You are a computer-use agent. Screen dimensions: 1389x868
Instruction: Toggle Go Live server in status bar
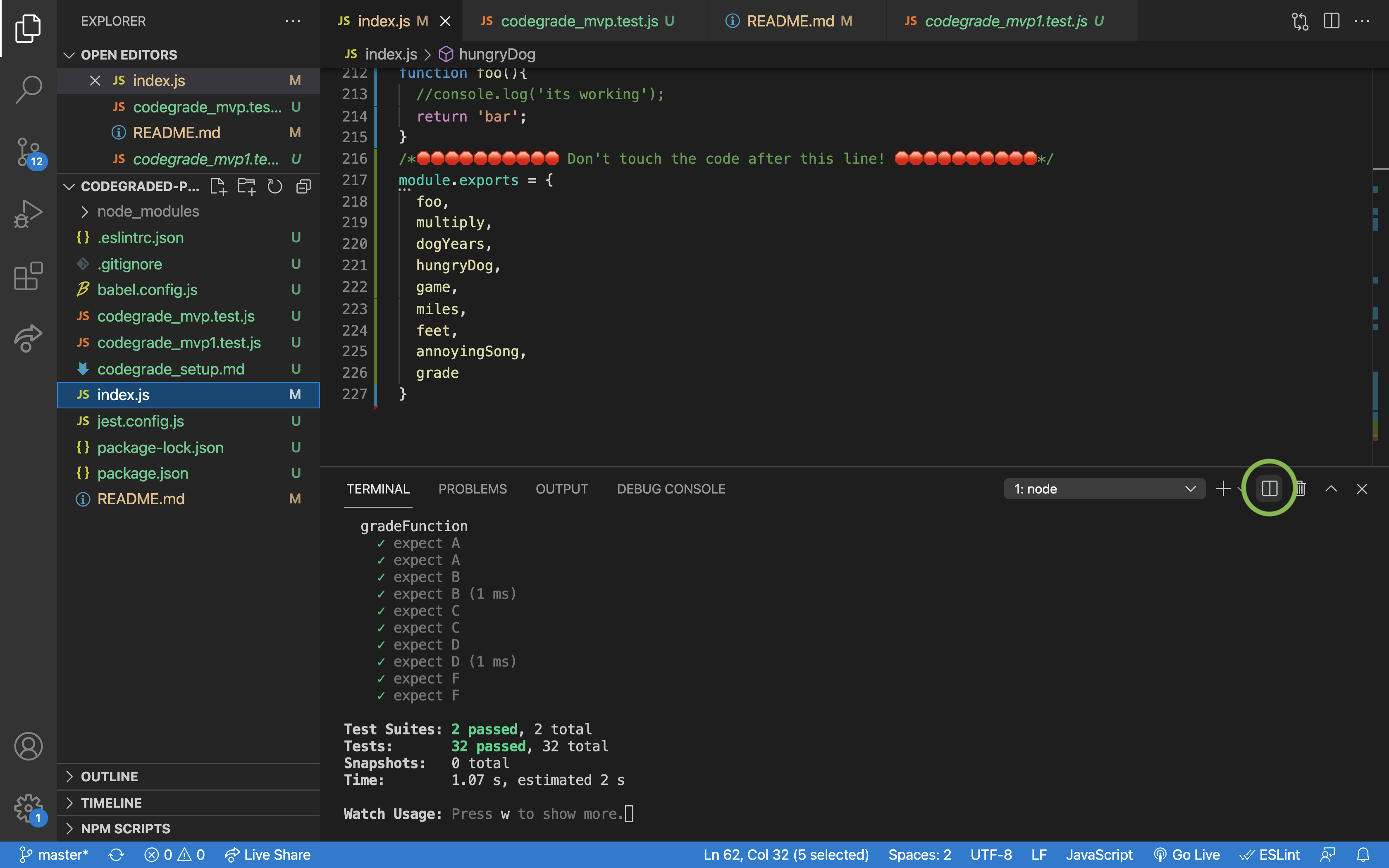(1187, 855)
